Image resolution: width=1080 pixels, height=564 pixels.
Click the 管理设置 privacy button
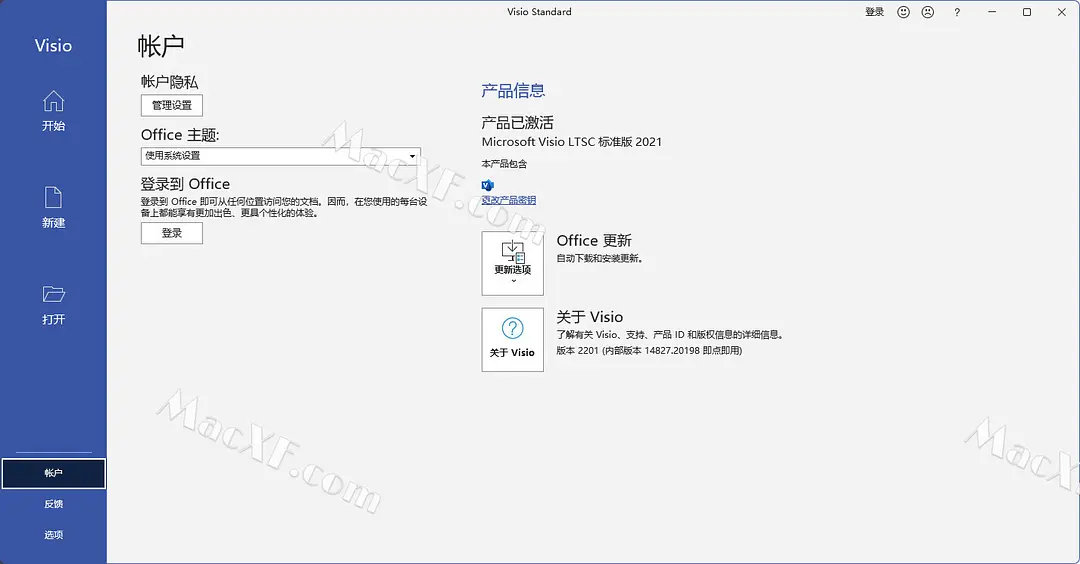pyautogui.click(x=172, y=105)
